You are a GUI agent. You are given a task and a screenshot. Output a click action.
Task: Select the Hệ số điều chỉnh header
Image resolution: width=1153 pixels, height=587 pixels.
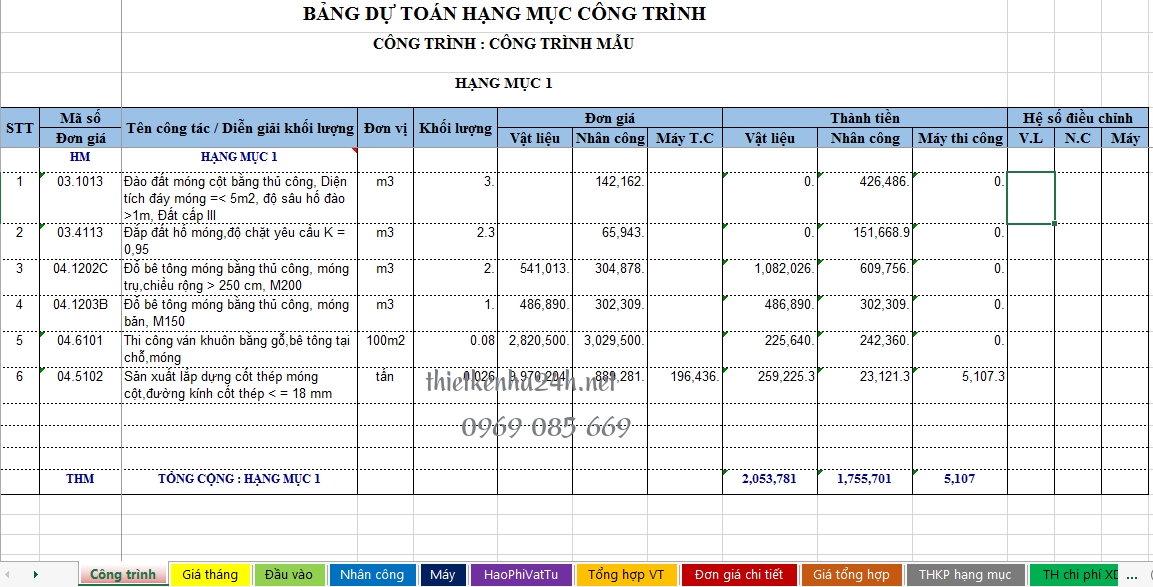(1078, 118)
